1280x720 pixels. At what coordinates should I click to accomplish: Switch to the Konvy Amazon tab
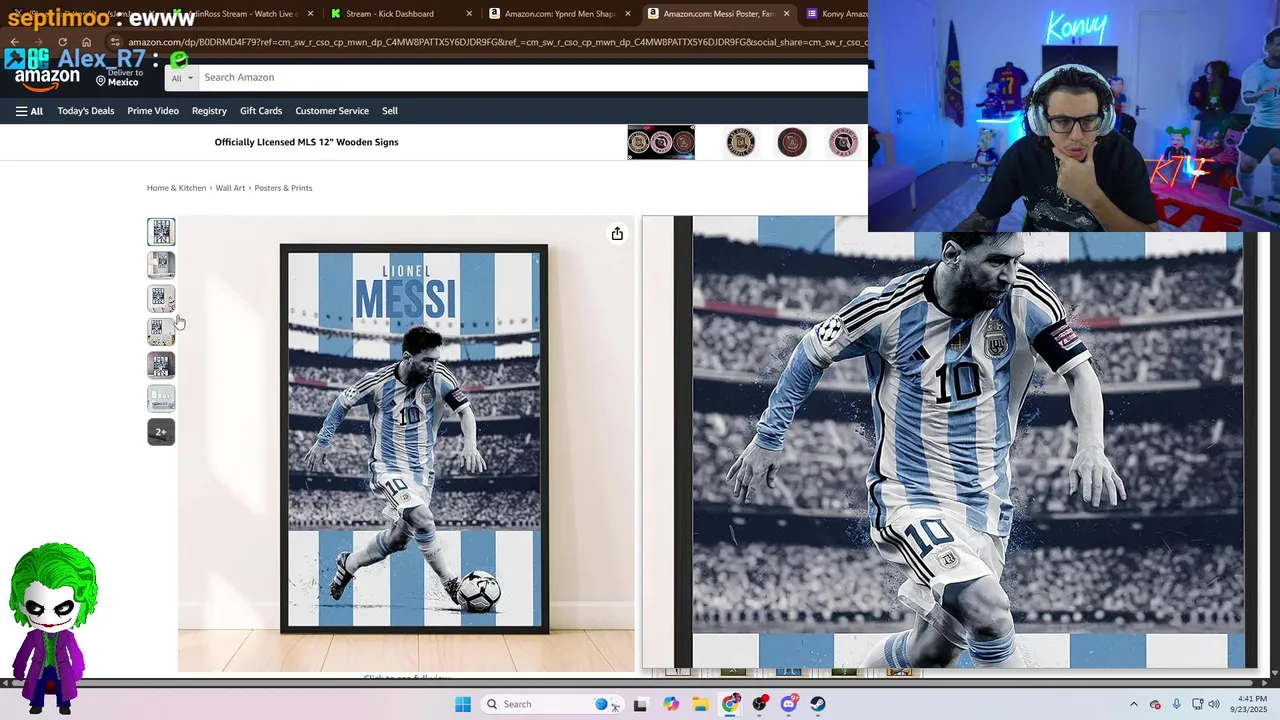836,14
